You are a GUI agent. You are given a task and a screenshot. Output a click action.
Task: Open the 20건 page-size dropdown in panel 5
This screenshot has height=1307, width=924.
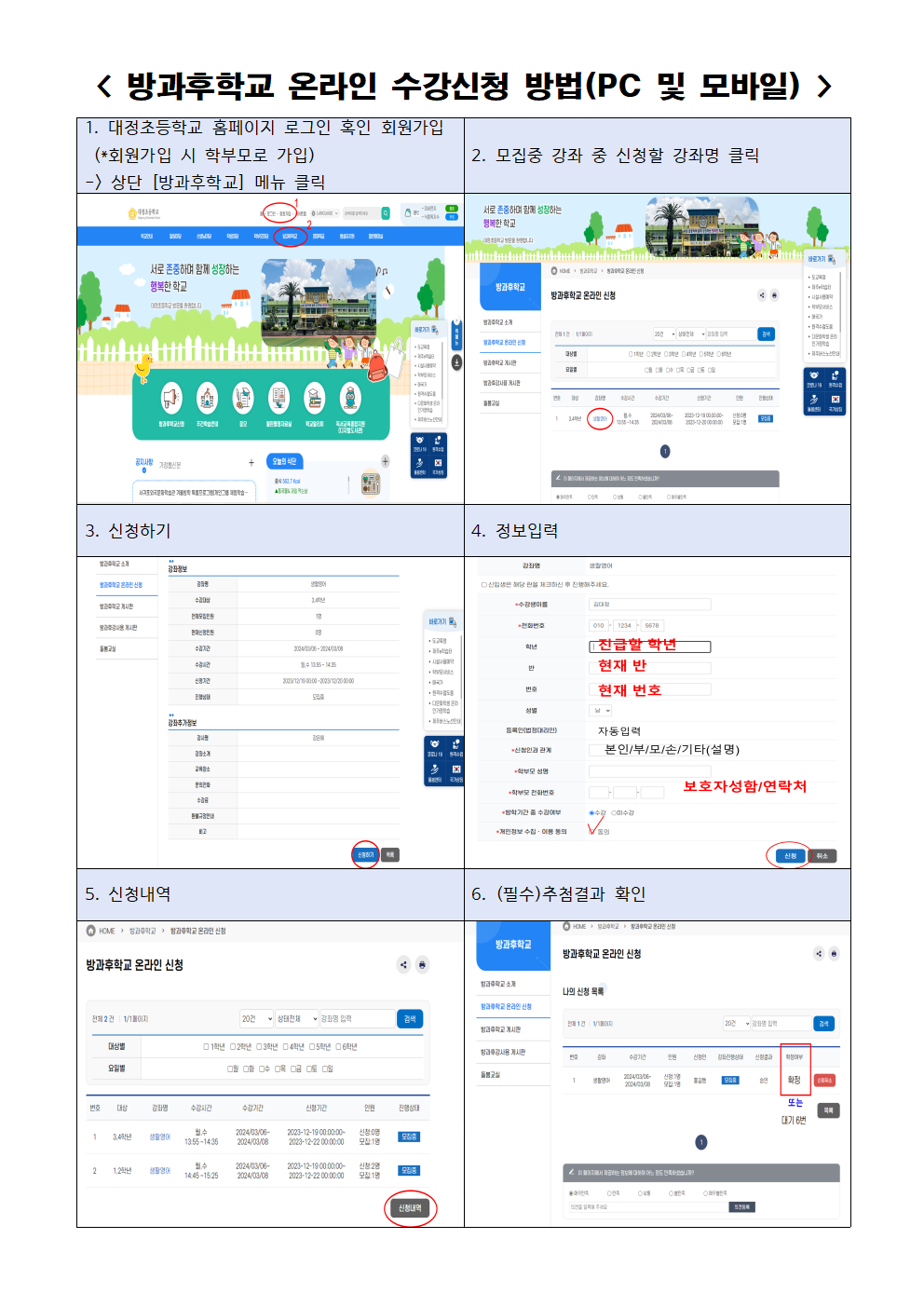coord(255,1019)
